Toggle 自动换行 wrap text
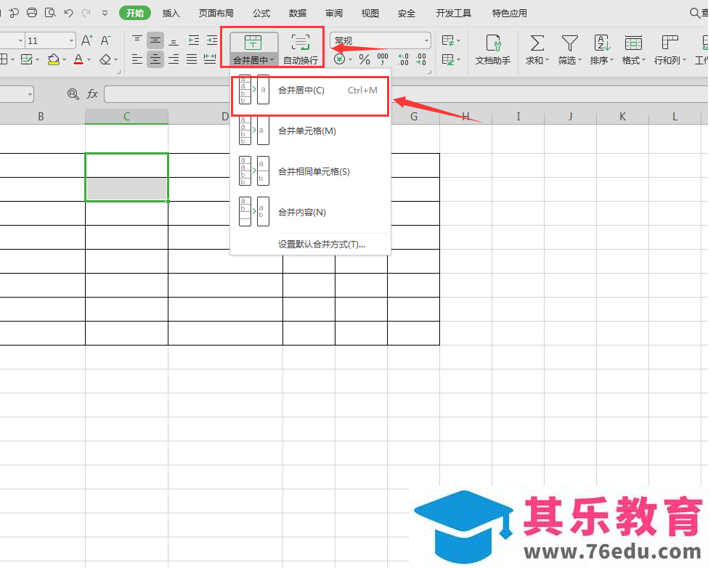709x568 pixels. (x=300, y=49)
